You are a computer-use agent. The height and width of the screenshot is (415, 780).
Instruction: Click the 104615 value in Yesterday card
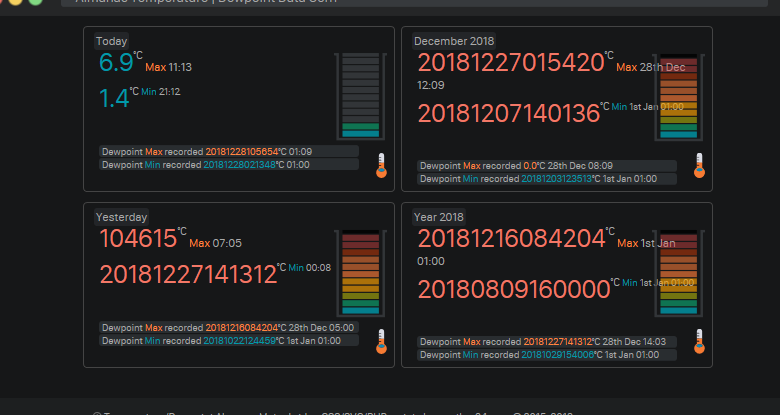click(x=138, y=239)
